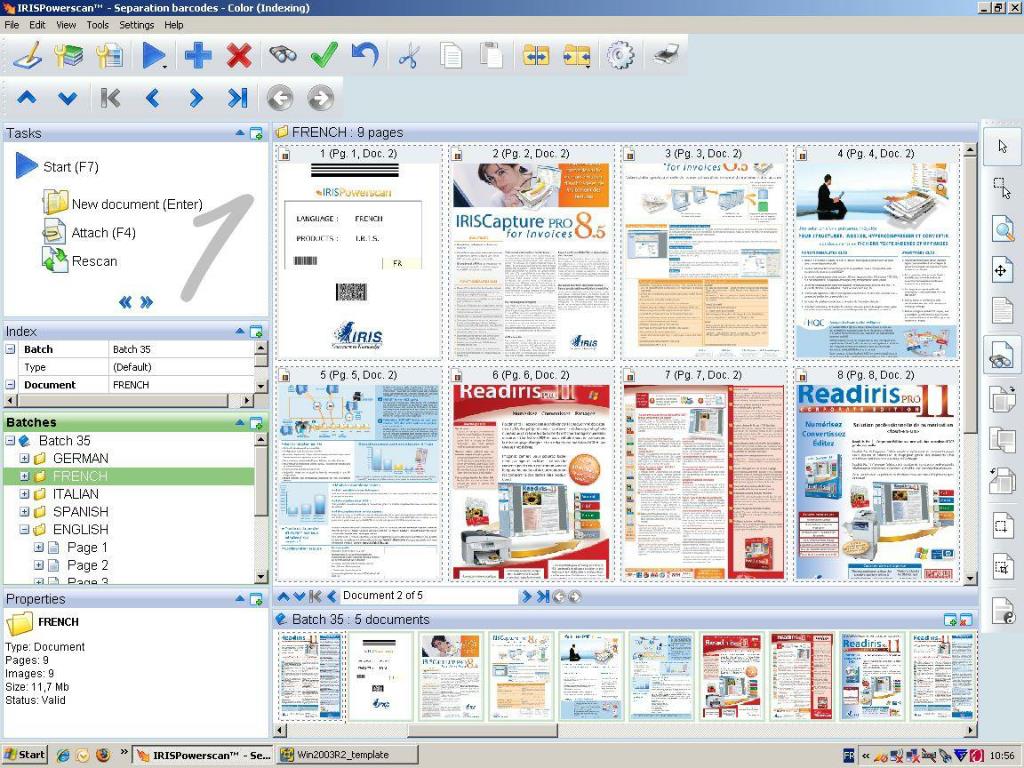Expand the GERMAN folder in the tree

click(24, 458)
